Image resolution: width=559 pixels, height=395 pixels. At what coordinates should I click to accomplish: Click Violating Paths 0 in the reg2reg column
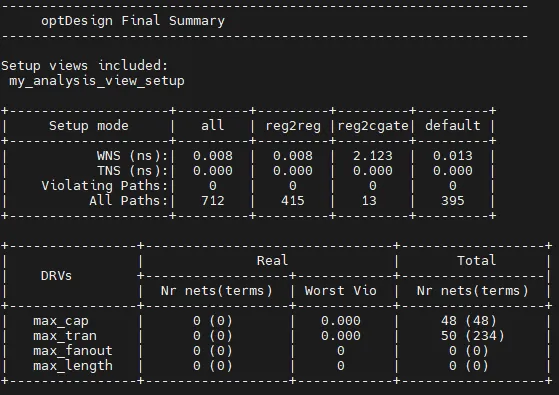[x=293, y=186]
